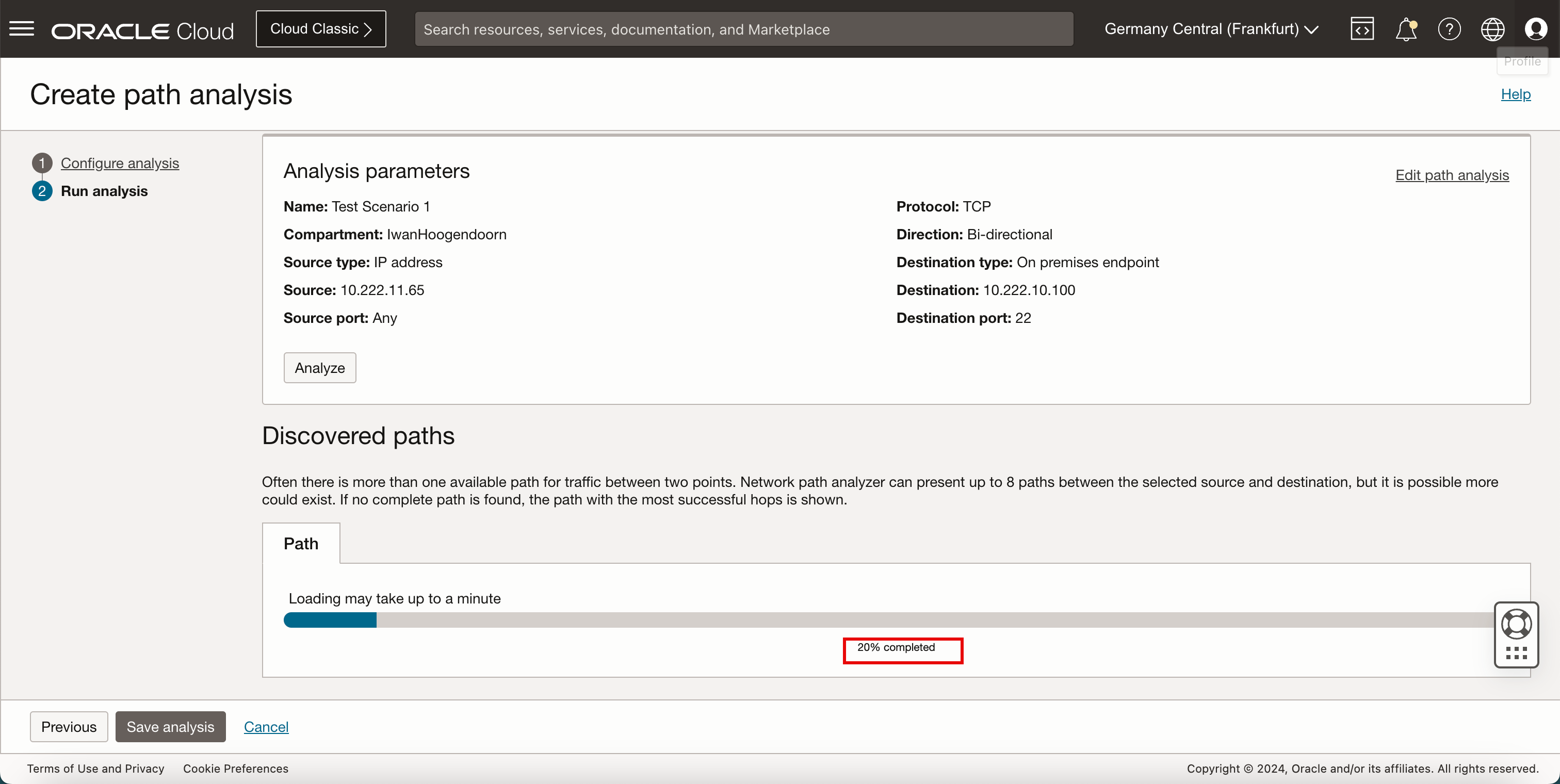Click the lifebuoy support widget
The height and width of the screenshot is (784, 1560).
point(1516,624)
